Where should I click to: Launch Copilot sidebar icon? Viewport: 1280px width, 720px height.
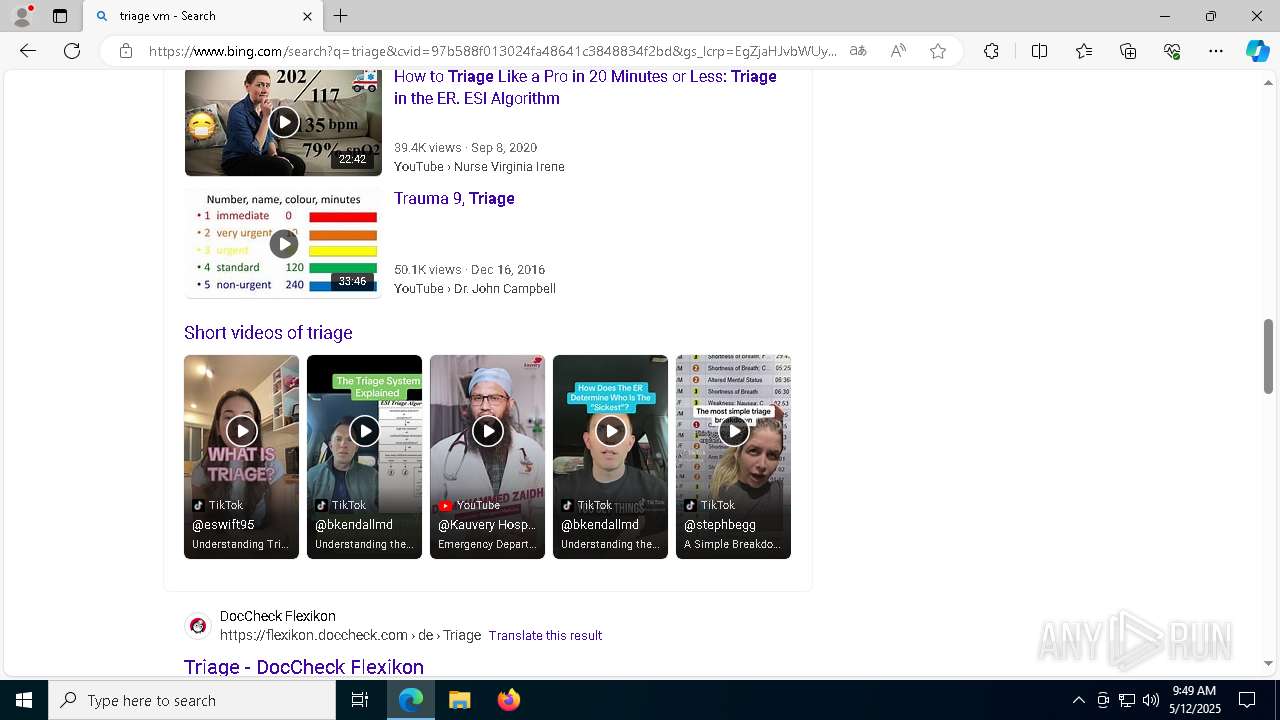point(1257,51)
